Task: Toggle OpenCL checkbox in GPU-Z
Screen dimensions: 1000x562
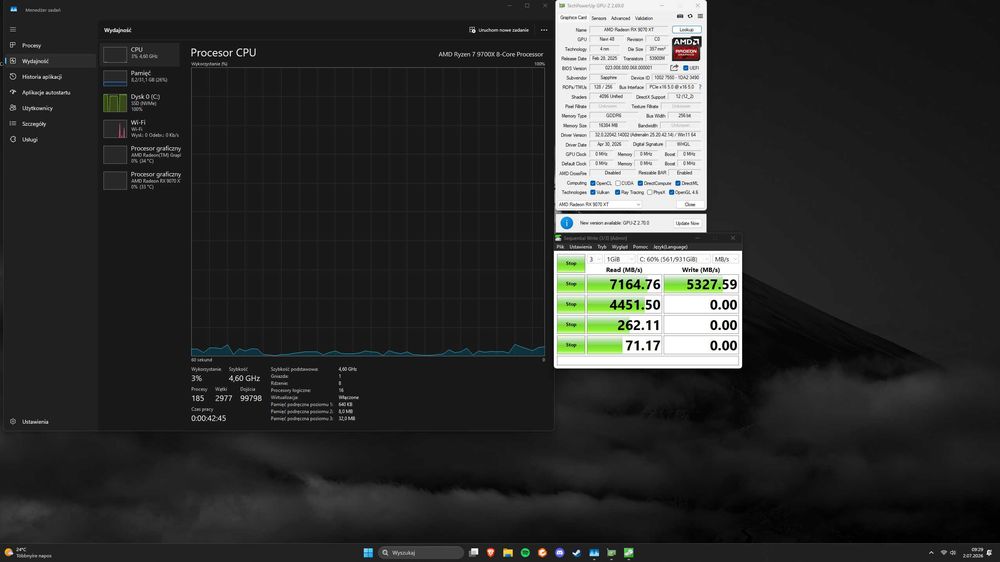Action: tap(593, 183)
